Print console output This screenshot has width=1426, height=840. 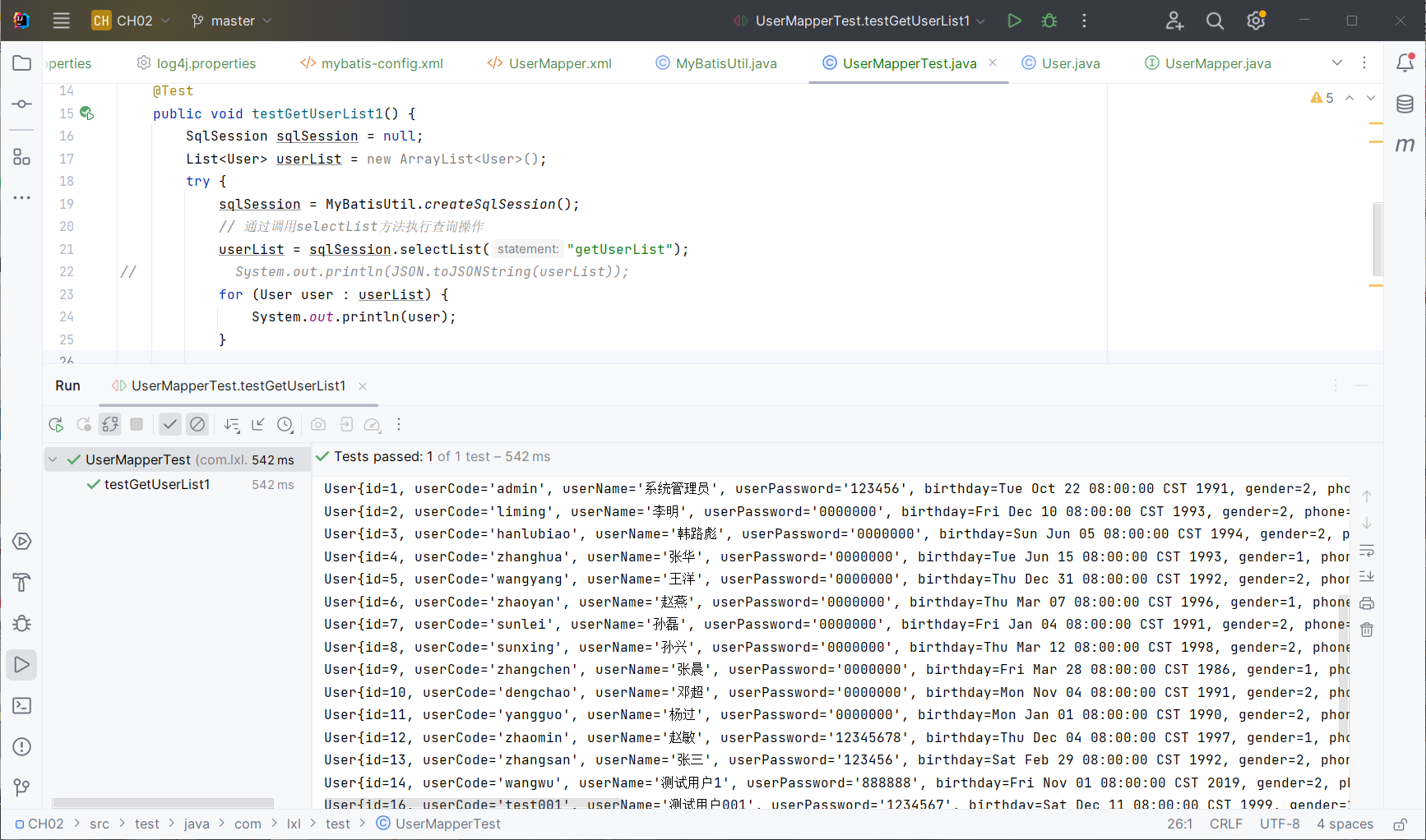click(1367, 603)
